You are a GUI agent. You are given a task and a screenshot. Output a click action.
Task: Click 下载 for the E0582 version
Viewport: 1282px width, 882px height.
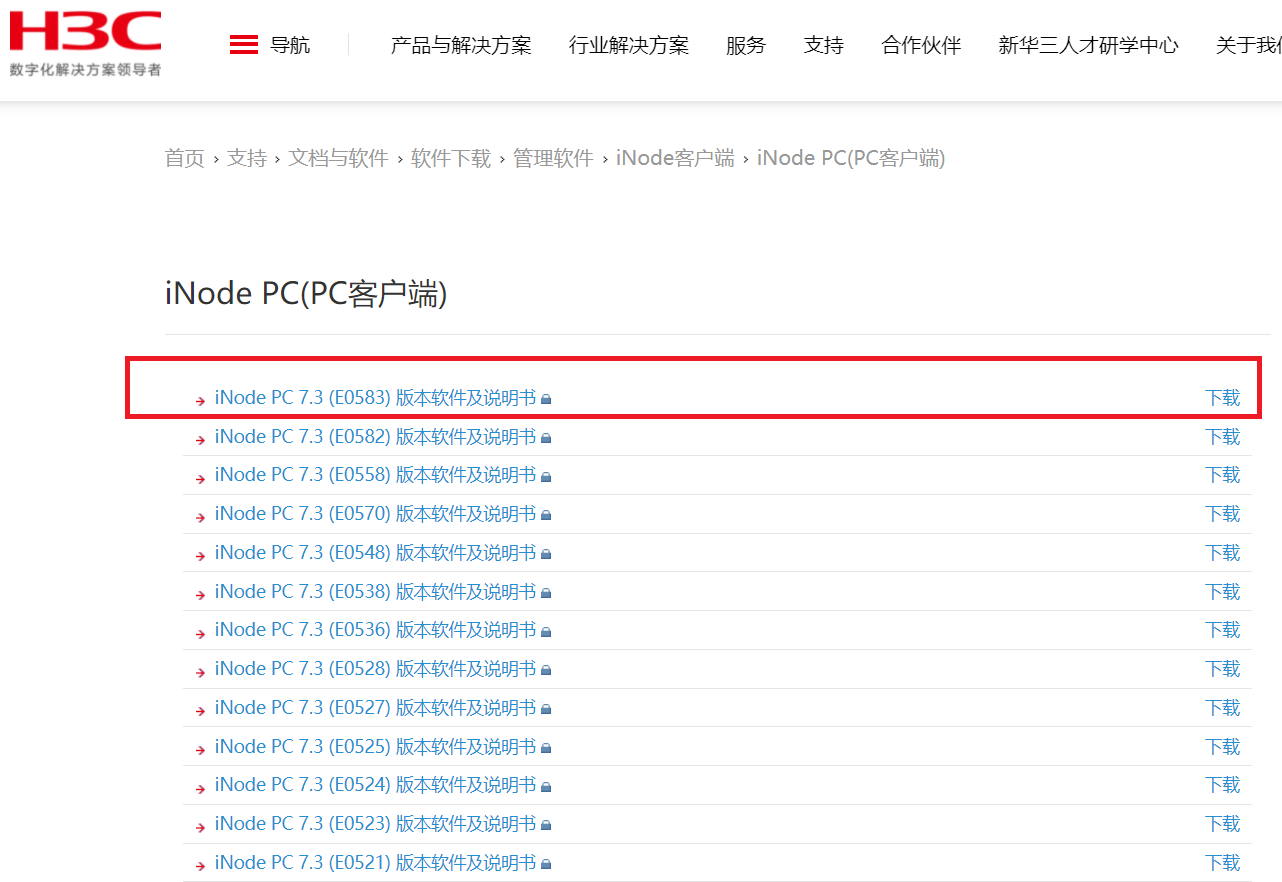point(1223,437)
